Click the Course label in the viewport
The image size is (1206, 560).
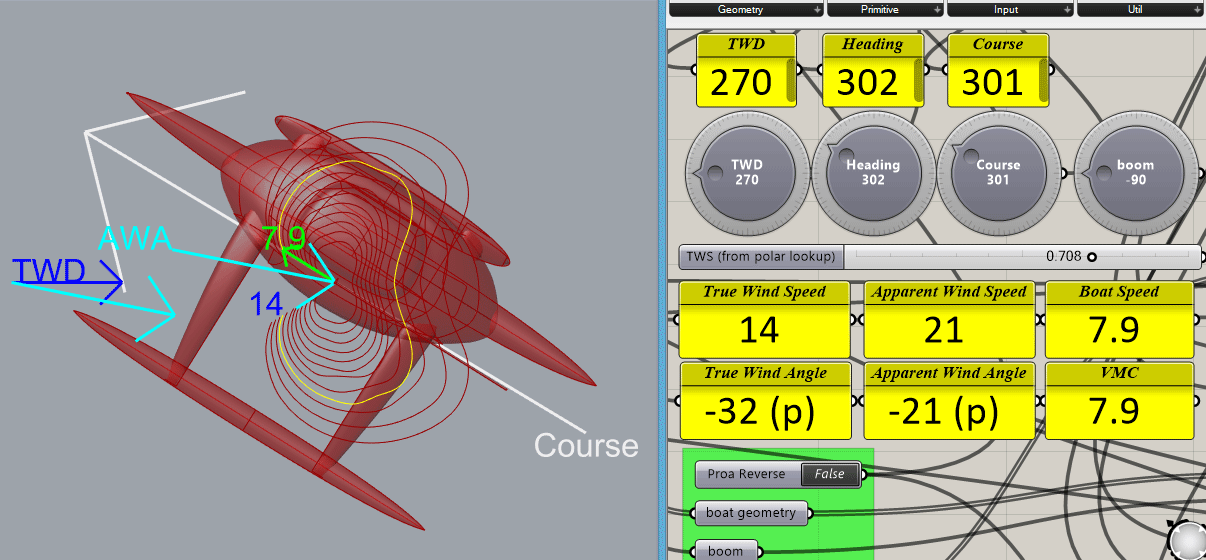point(586,445)
